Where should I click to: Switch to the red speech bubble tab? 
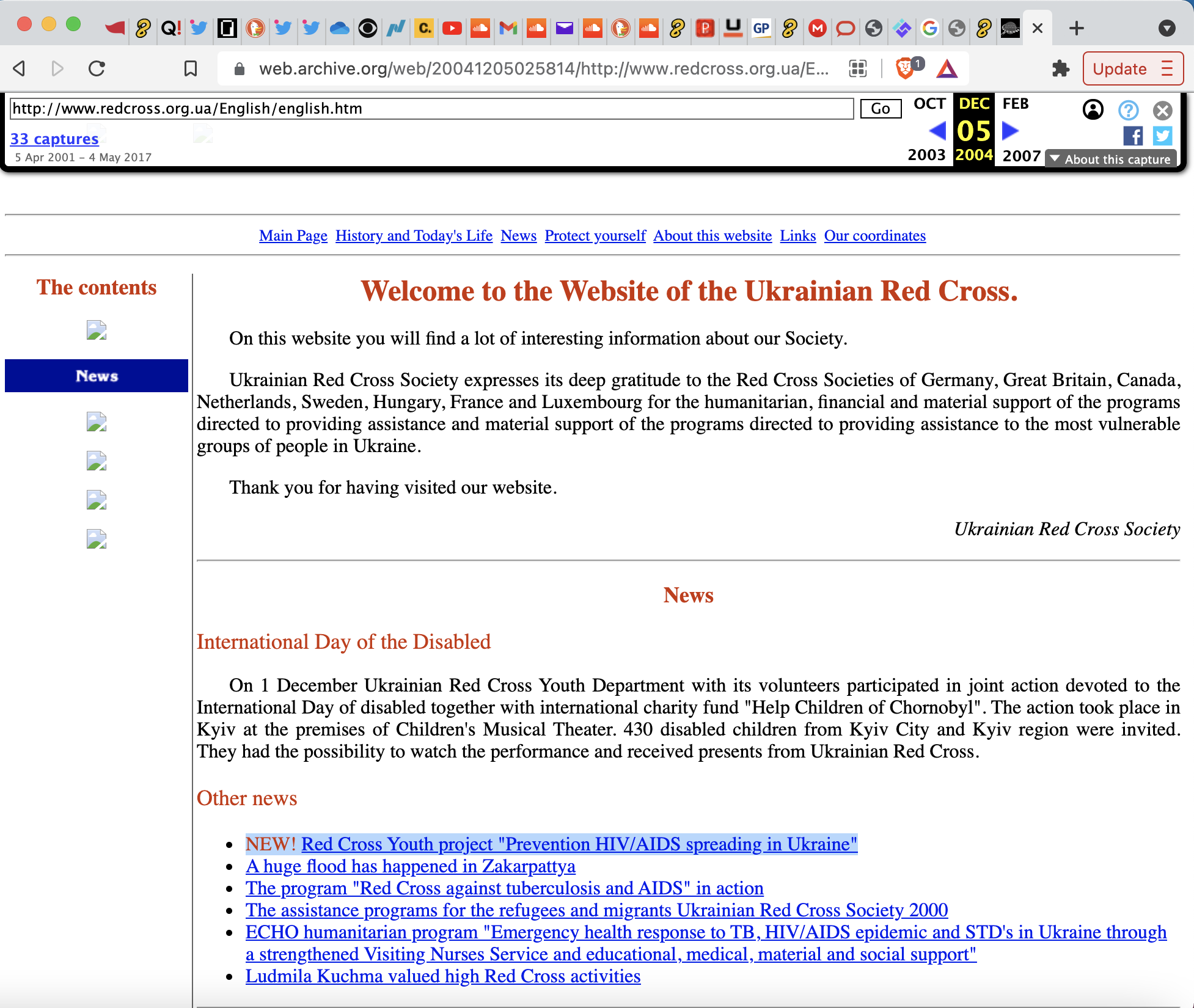coord(846,28)
